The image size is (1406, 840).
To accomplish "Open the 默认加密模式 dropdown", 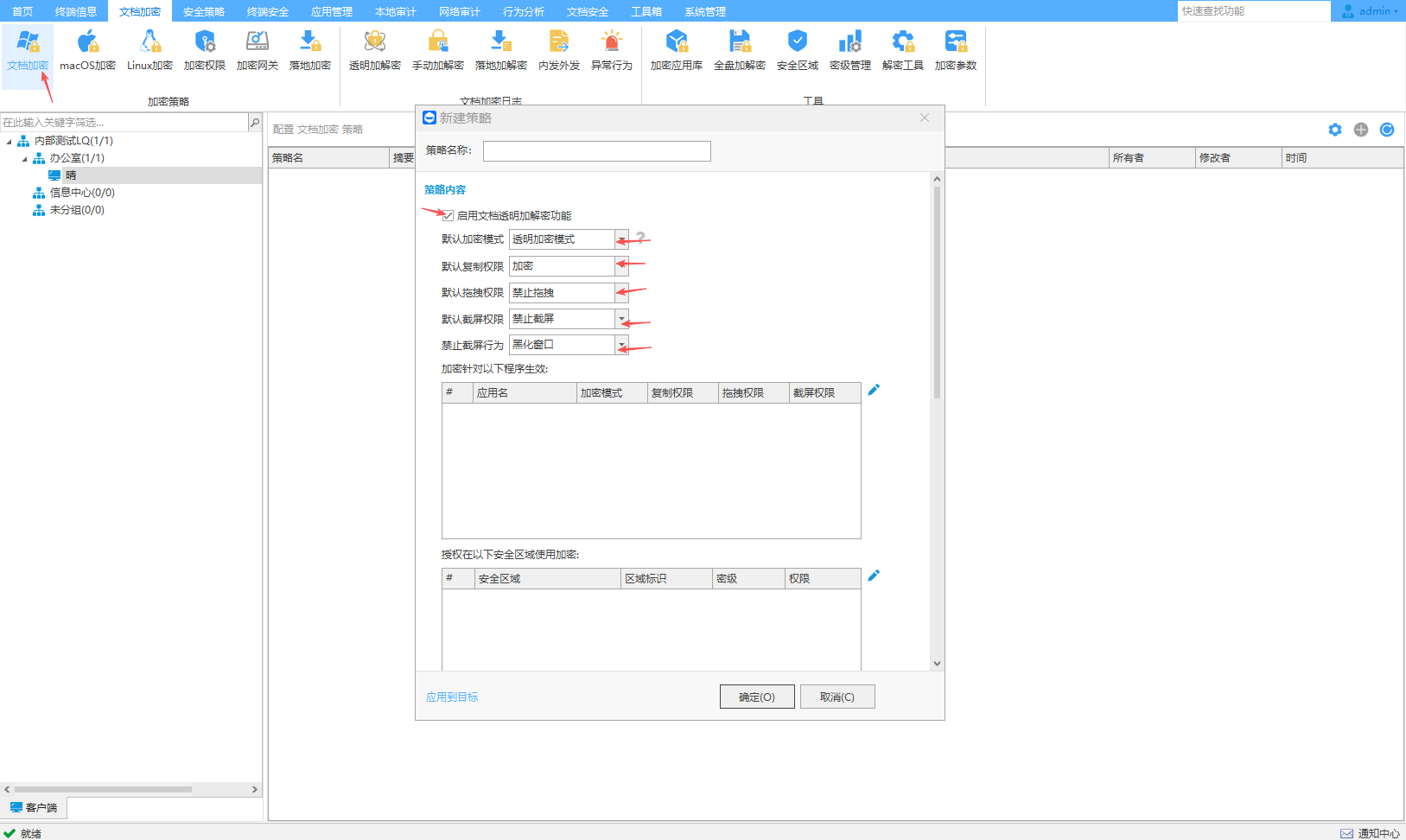I will point(621,239).
